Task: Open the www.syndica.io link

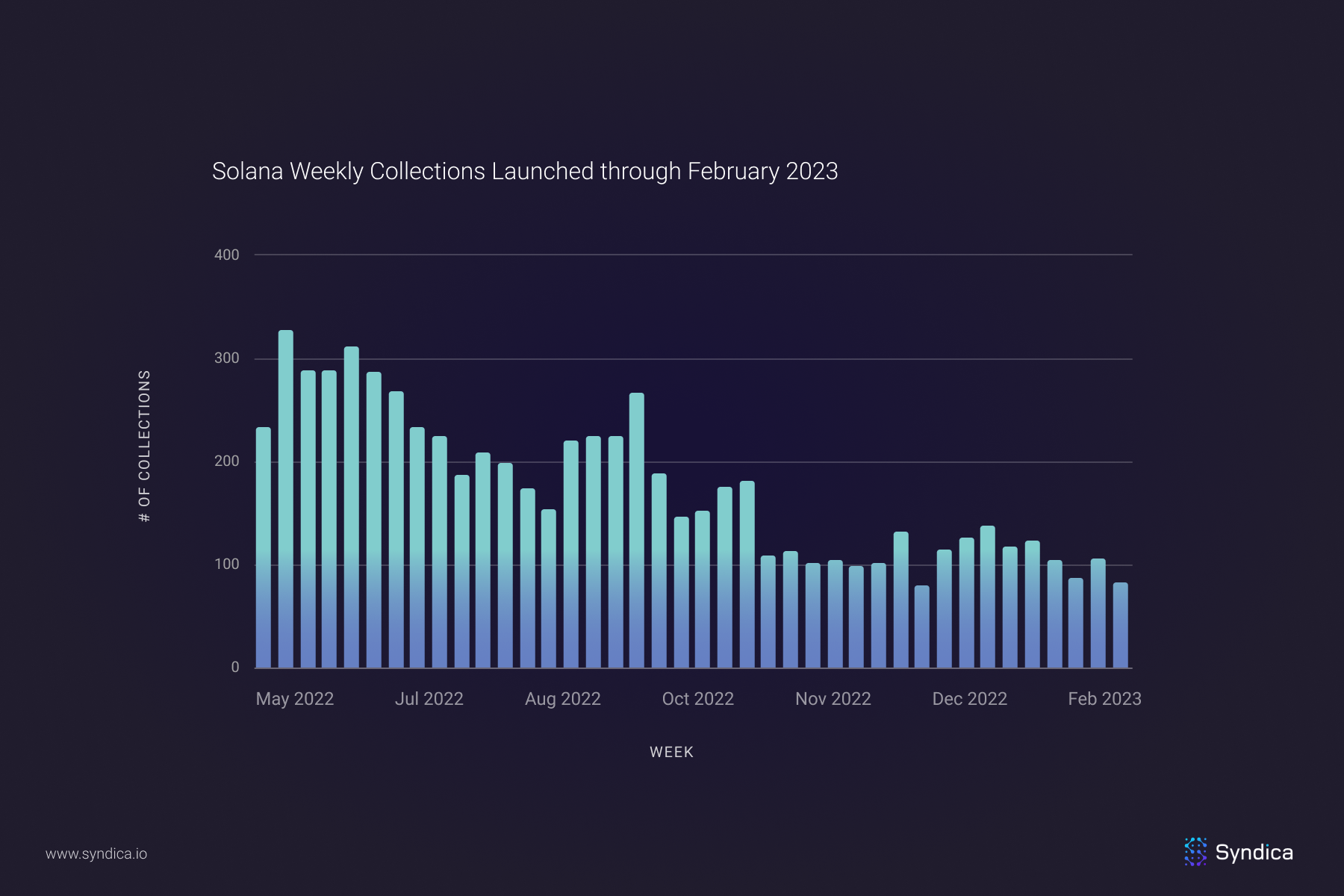Action: pos(96,853)
